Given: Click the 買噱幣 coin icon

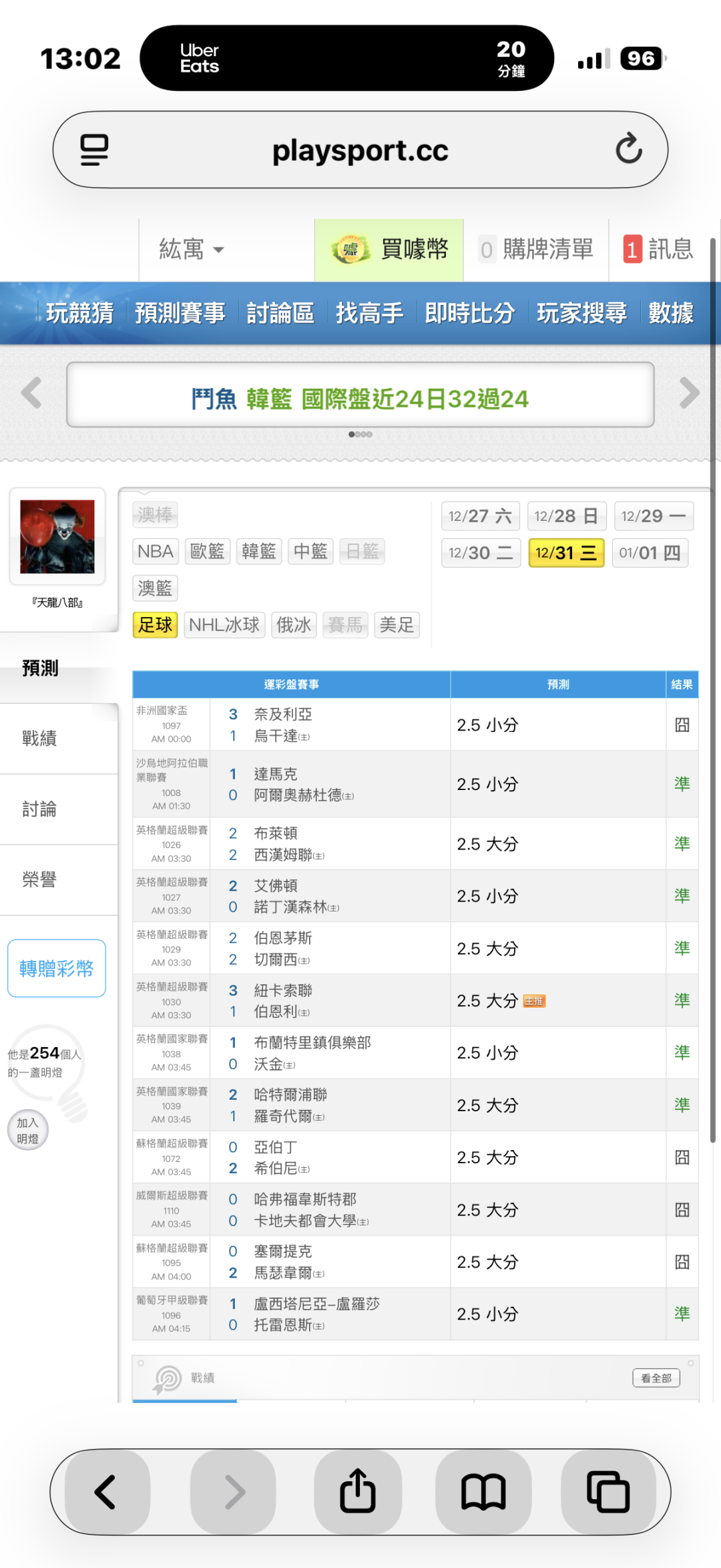Looking at the screenshot, I should (x=350, y=250).
